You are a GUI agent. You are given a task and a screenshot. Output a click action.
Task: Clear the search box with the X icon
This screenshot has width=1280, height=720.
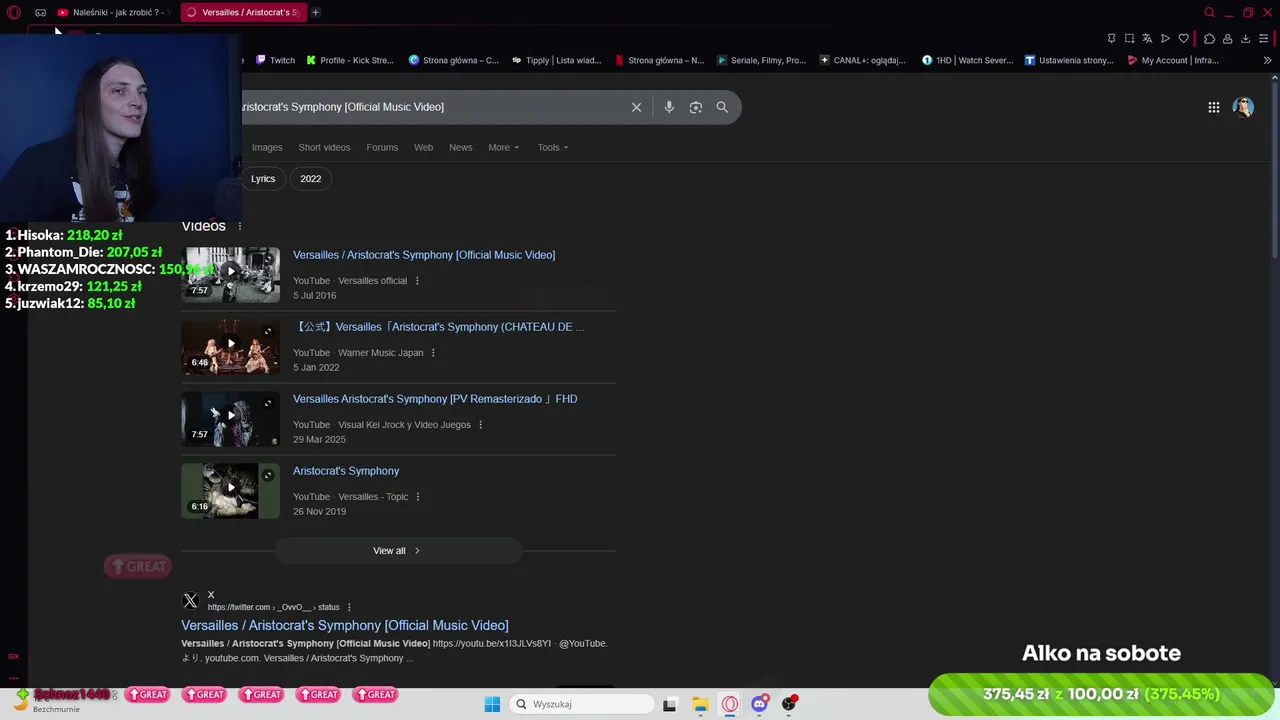[636, 107]
